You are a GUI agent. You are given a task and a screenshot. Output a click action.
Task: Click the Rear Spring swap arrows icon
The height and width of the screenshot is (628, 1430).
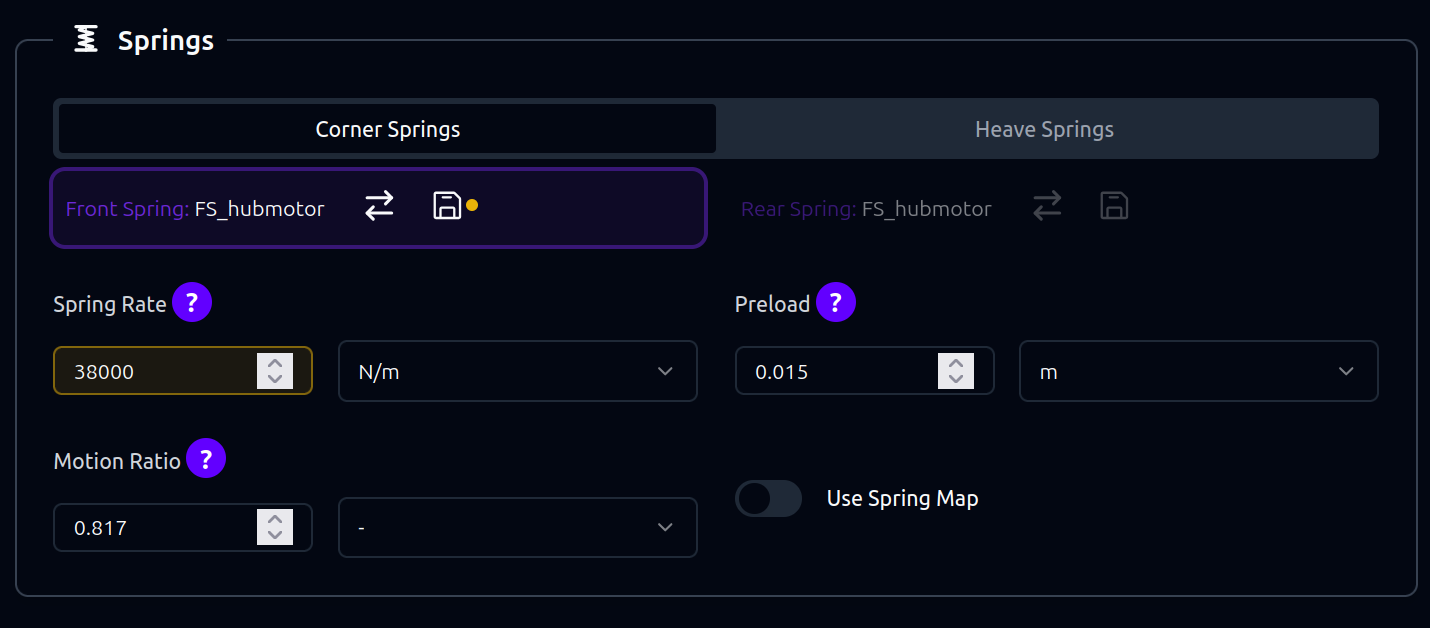[1047, 207]
